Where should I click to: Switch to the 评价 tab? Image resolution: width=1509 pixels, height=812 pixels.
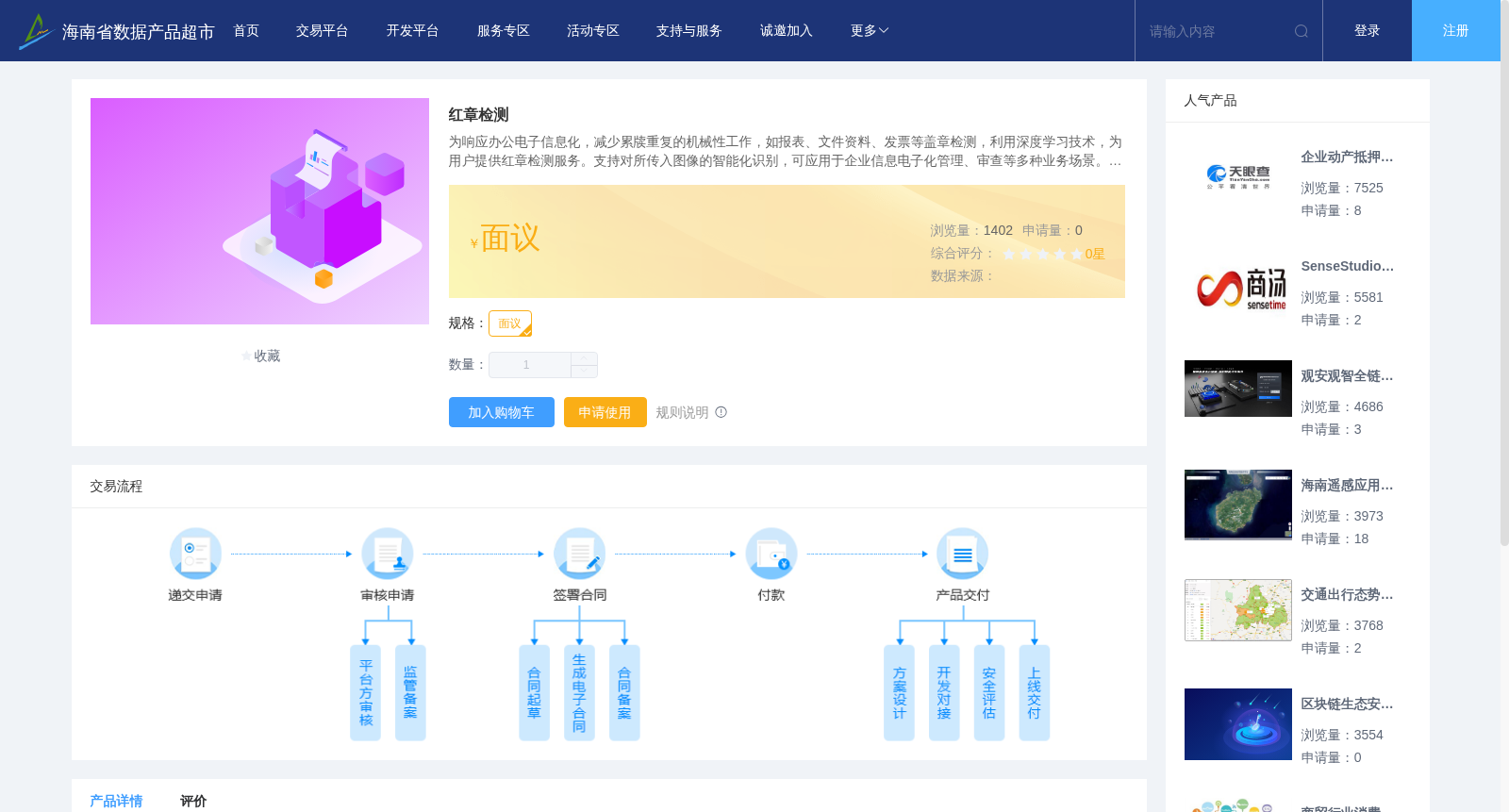tap(193, 801)
